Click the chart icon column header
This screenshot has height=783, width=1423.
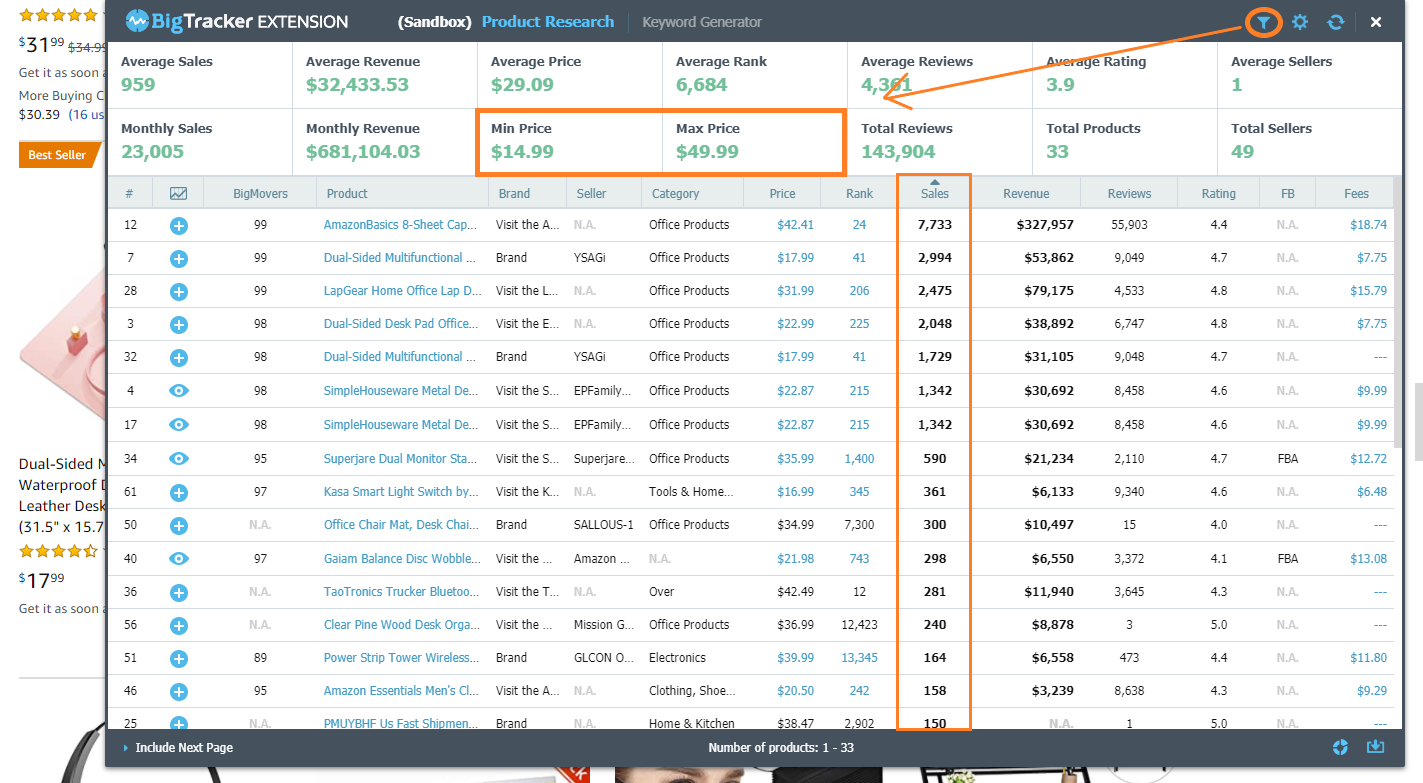tap(178, 193)
